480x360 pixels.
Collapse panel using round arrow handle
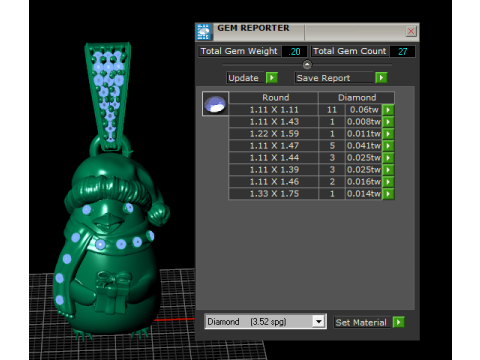[307, 64]
